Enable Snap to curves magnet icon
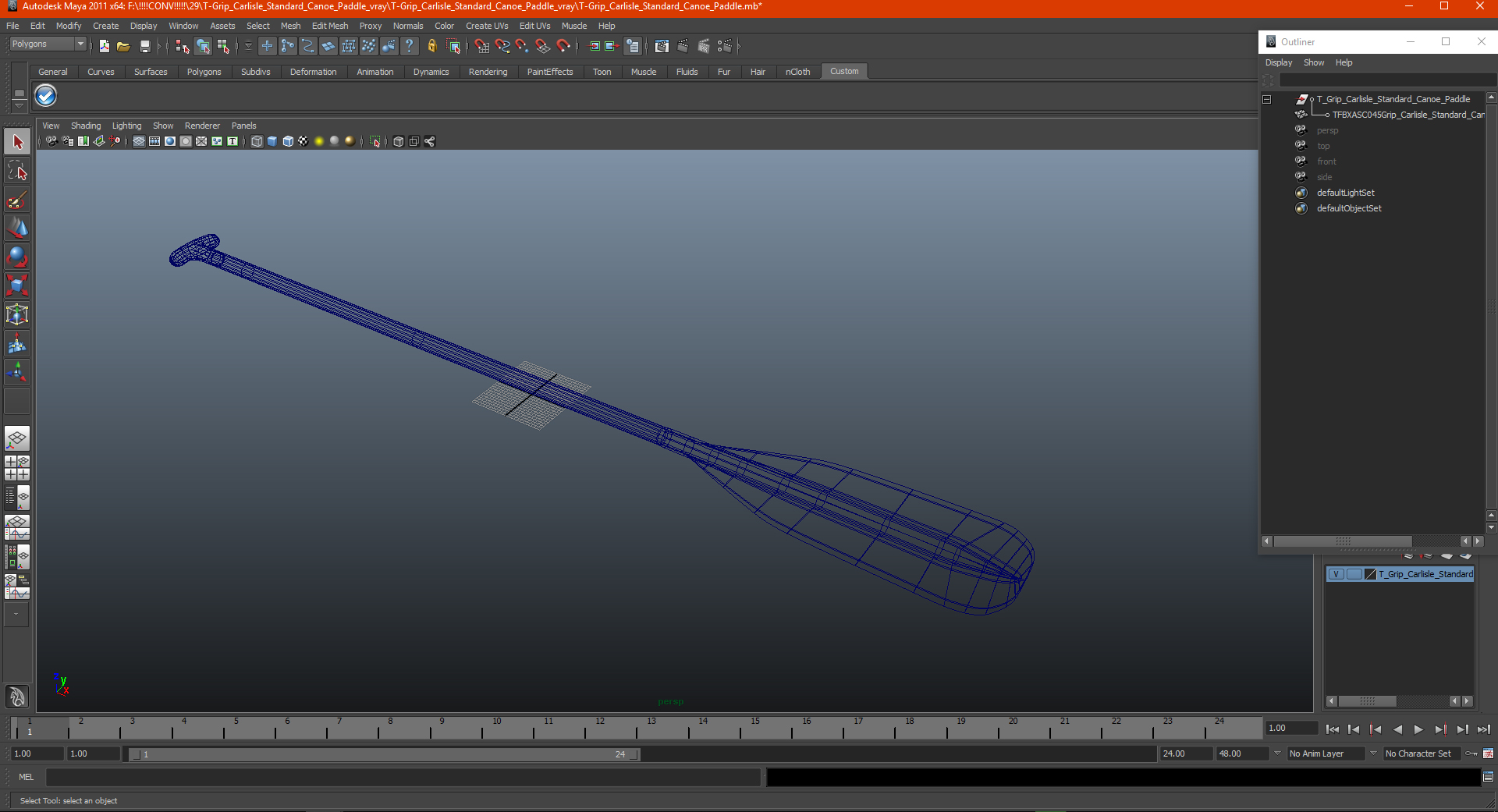The image size is (1498, 812). pos(502,47)
